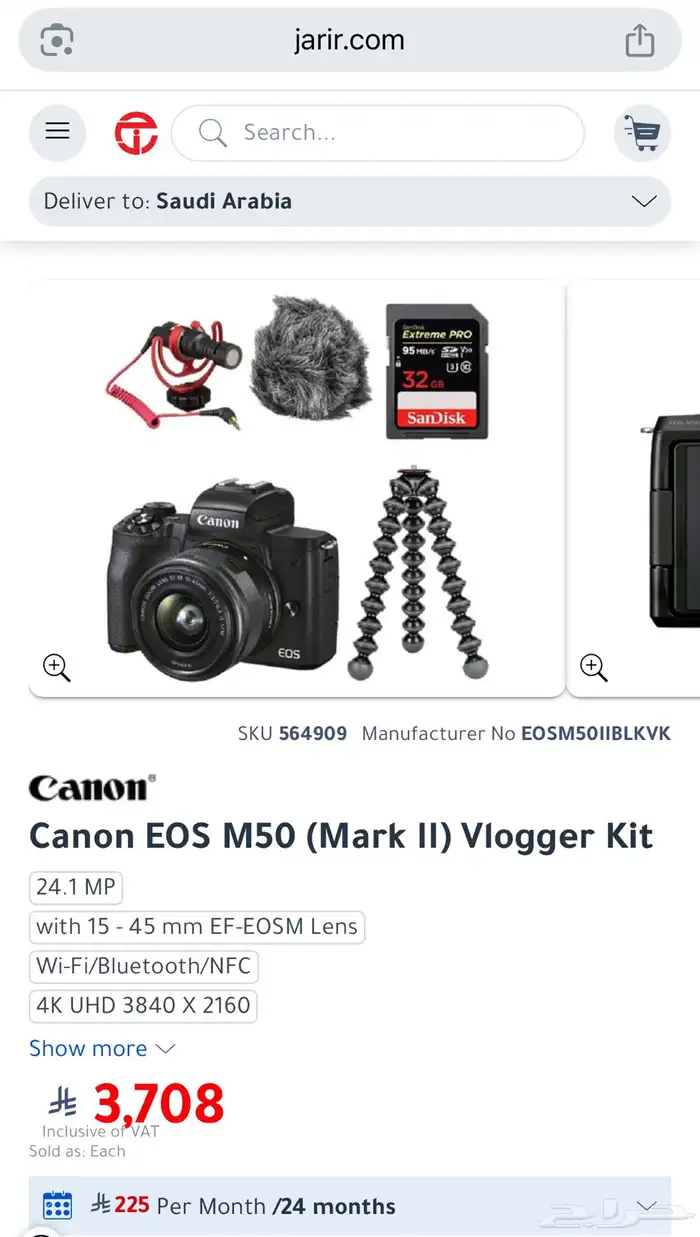Tap the installment calendar icon
Viewport: 700px width, 1237px height.
pos(57,1205)
